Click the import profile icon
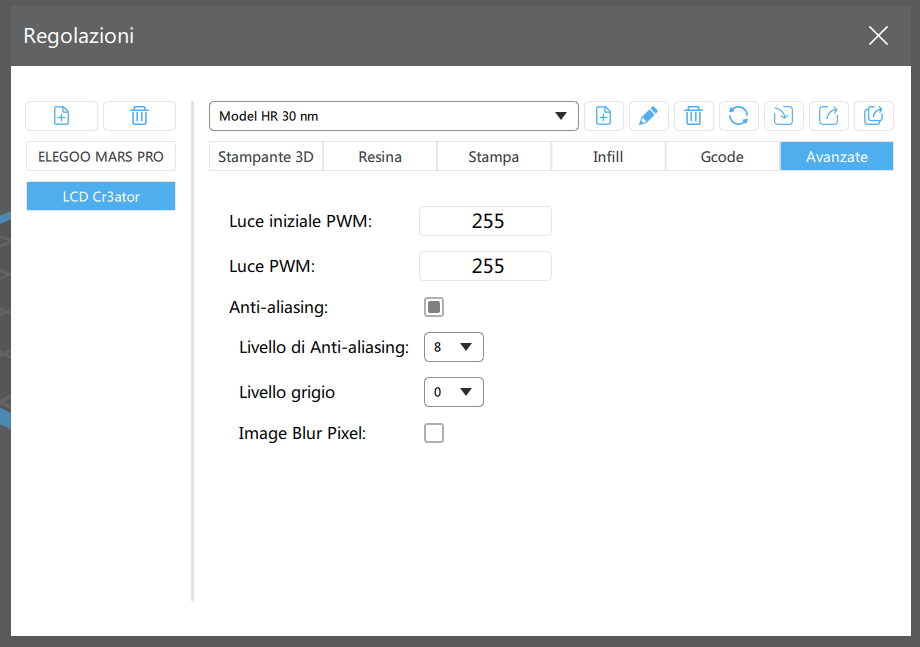The width and height of the screenshot is (920, 647). point(783,116)
